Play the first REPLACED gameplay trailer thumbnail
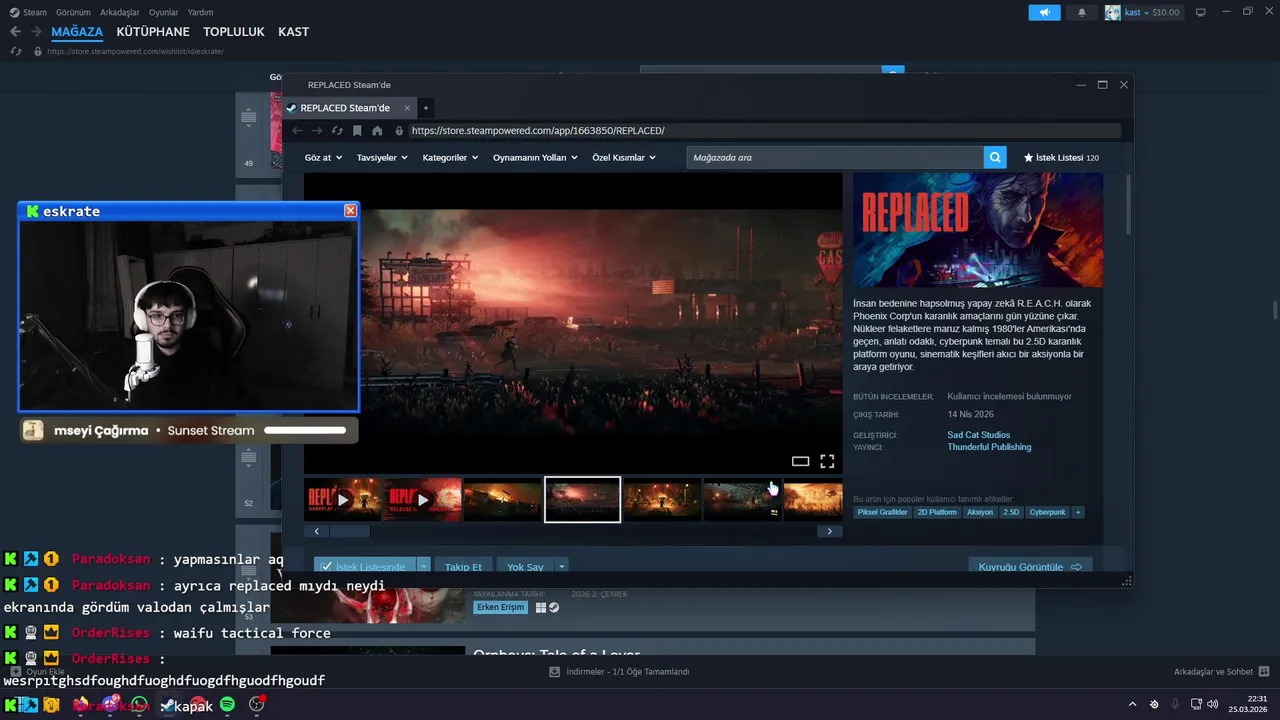1280x720 pixels. (x=343, y=500)
